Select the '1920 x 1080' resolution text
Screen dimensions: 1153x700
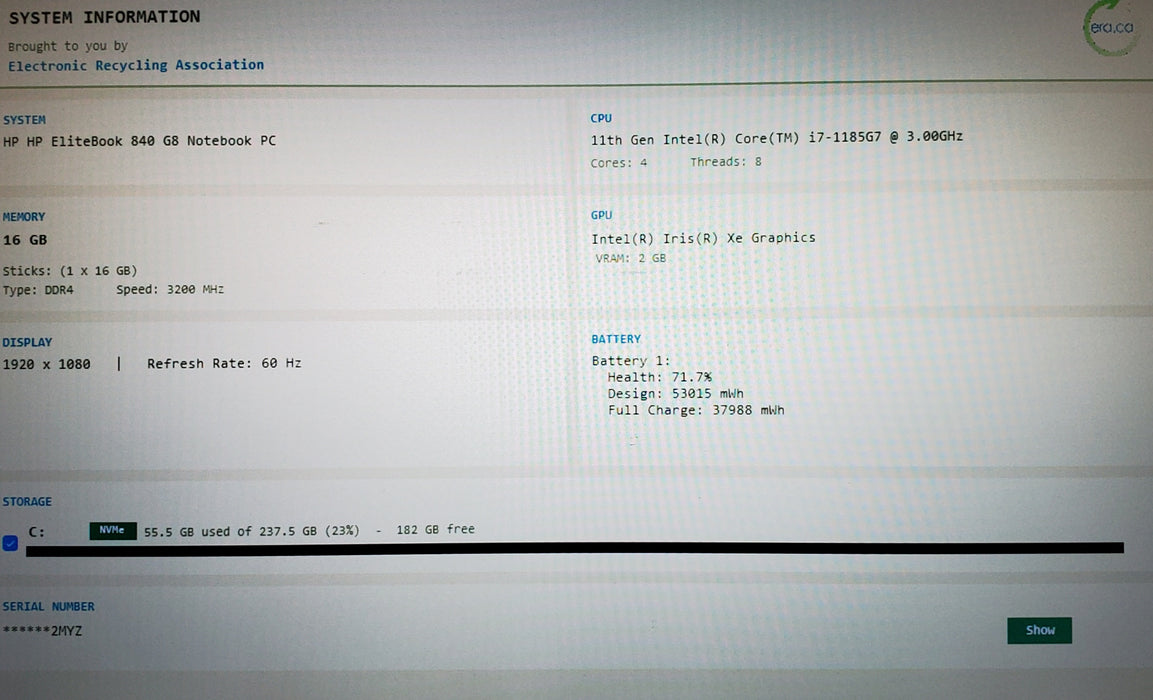point(46,364)
